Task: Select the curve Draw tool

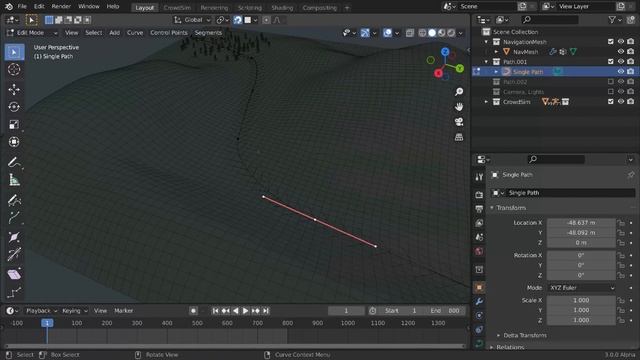Action: coord(14,200)
